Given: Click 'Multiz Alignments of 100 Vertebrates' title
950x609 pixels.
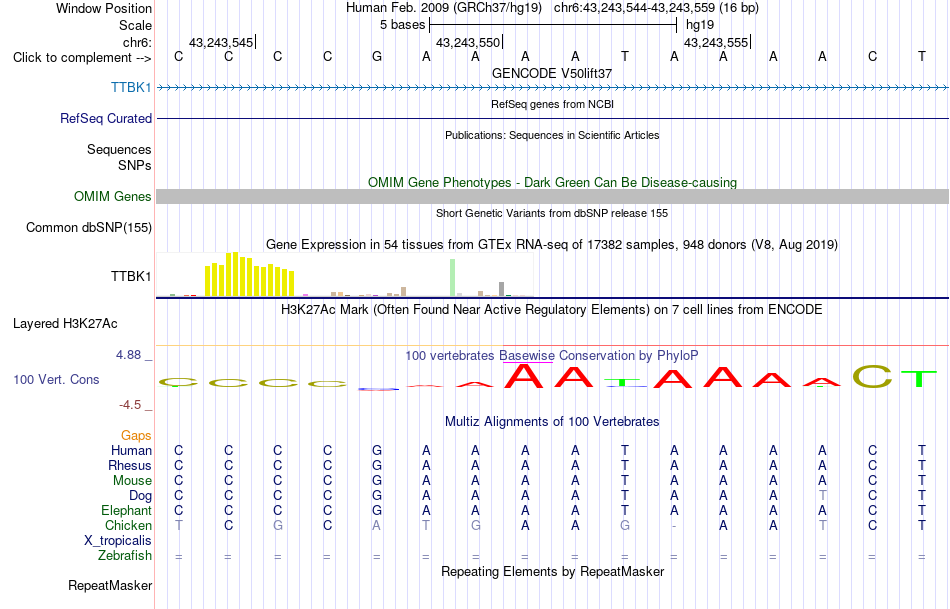Looking at the screenshot, I should pyautogui.click(x=552, y=422).
